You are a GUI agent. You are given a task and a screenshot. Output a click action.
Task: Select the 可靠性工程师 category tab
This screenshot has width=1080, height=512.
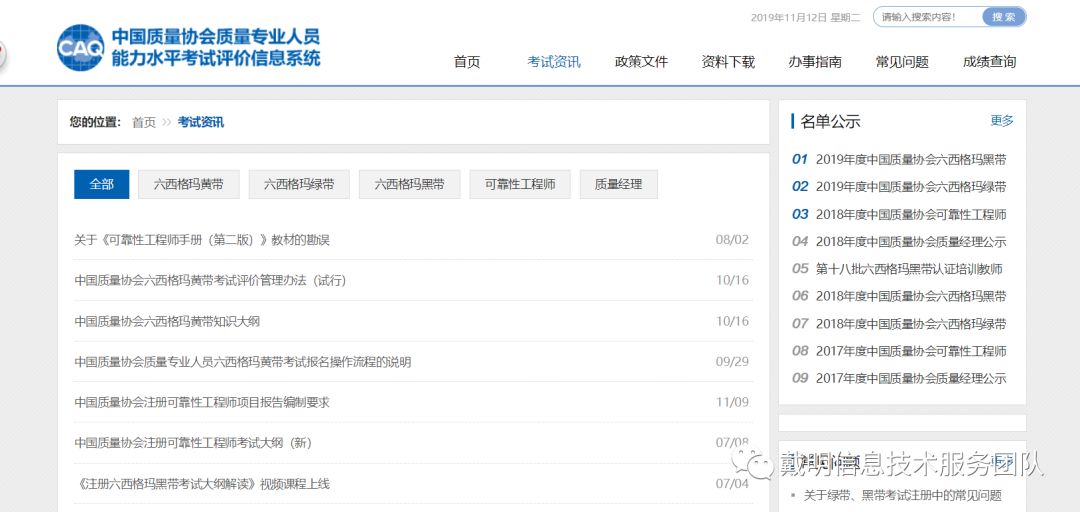click(520, 185)
